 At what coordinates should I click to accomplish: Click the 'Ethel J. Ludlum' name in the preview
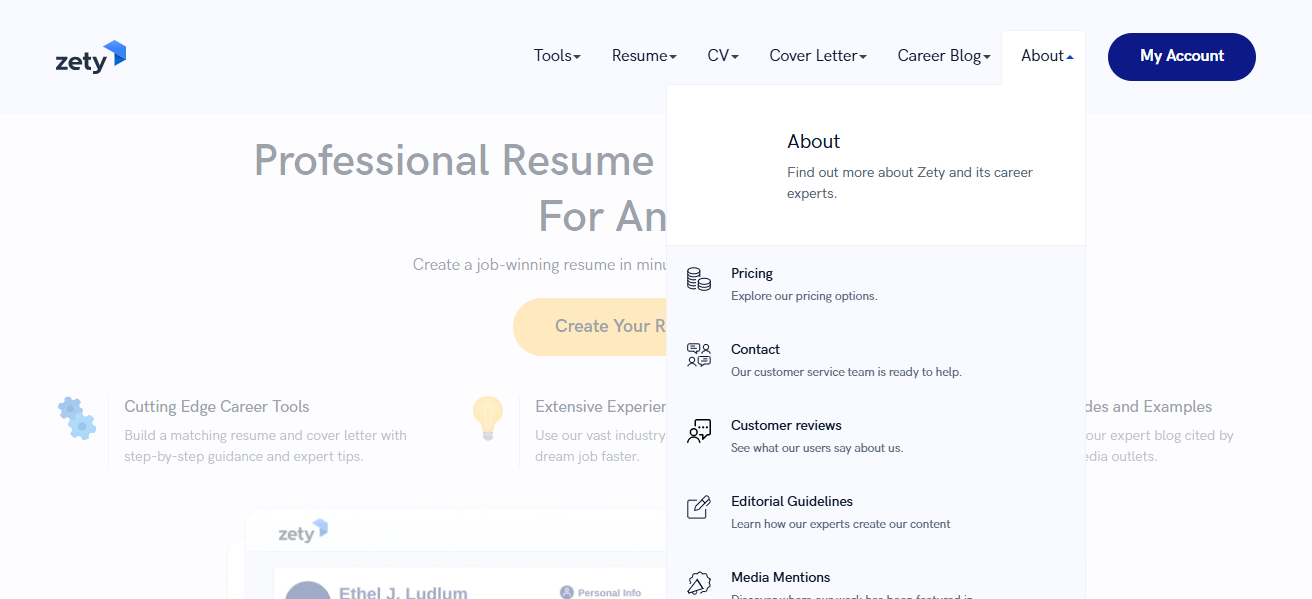tap(403, 592)
